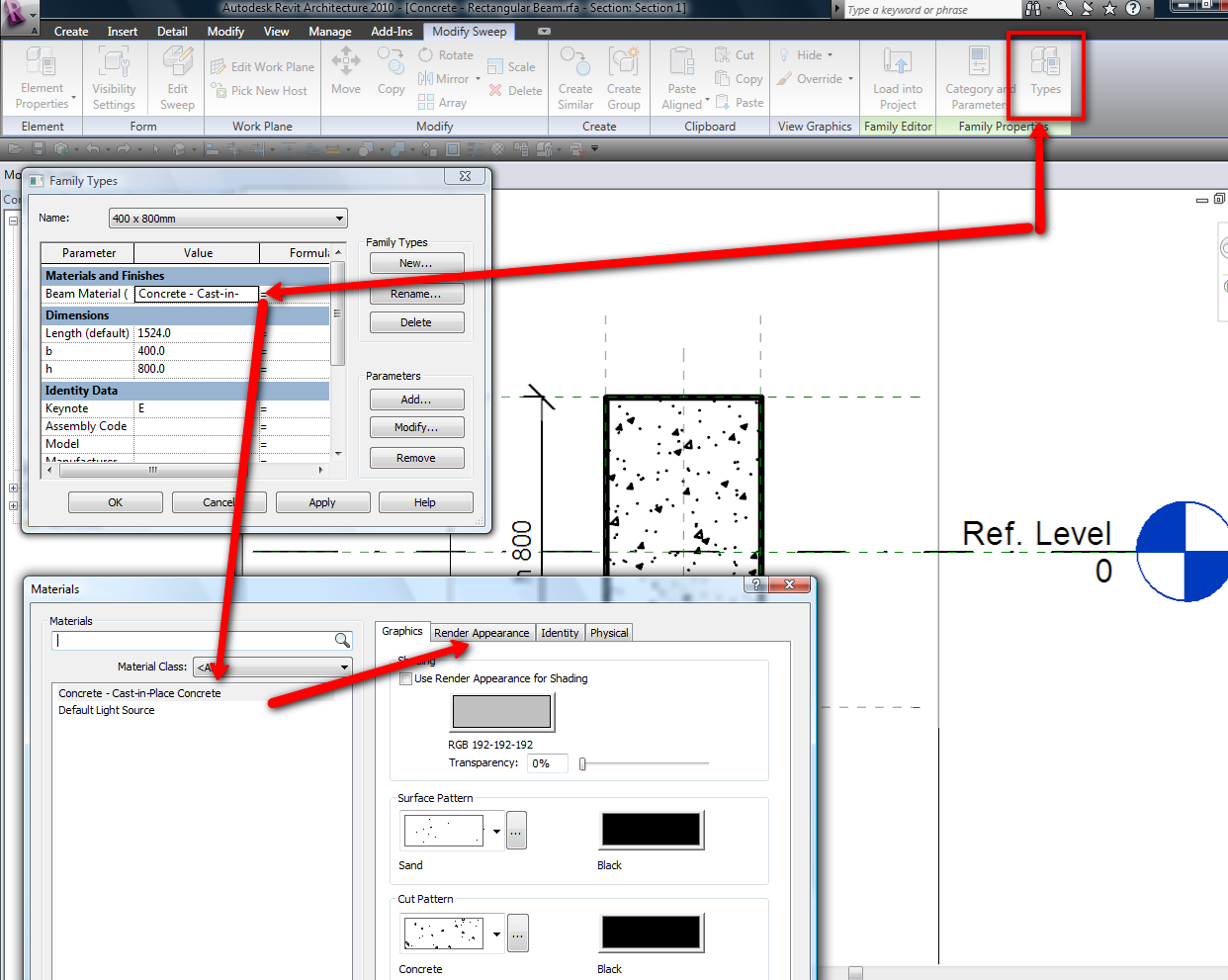Click the Transparency slider handle
Image resolution: width=1228 pixels, height=980 pixels.
point(582,763)
